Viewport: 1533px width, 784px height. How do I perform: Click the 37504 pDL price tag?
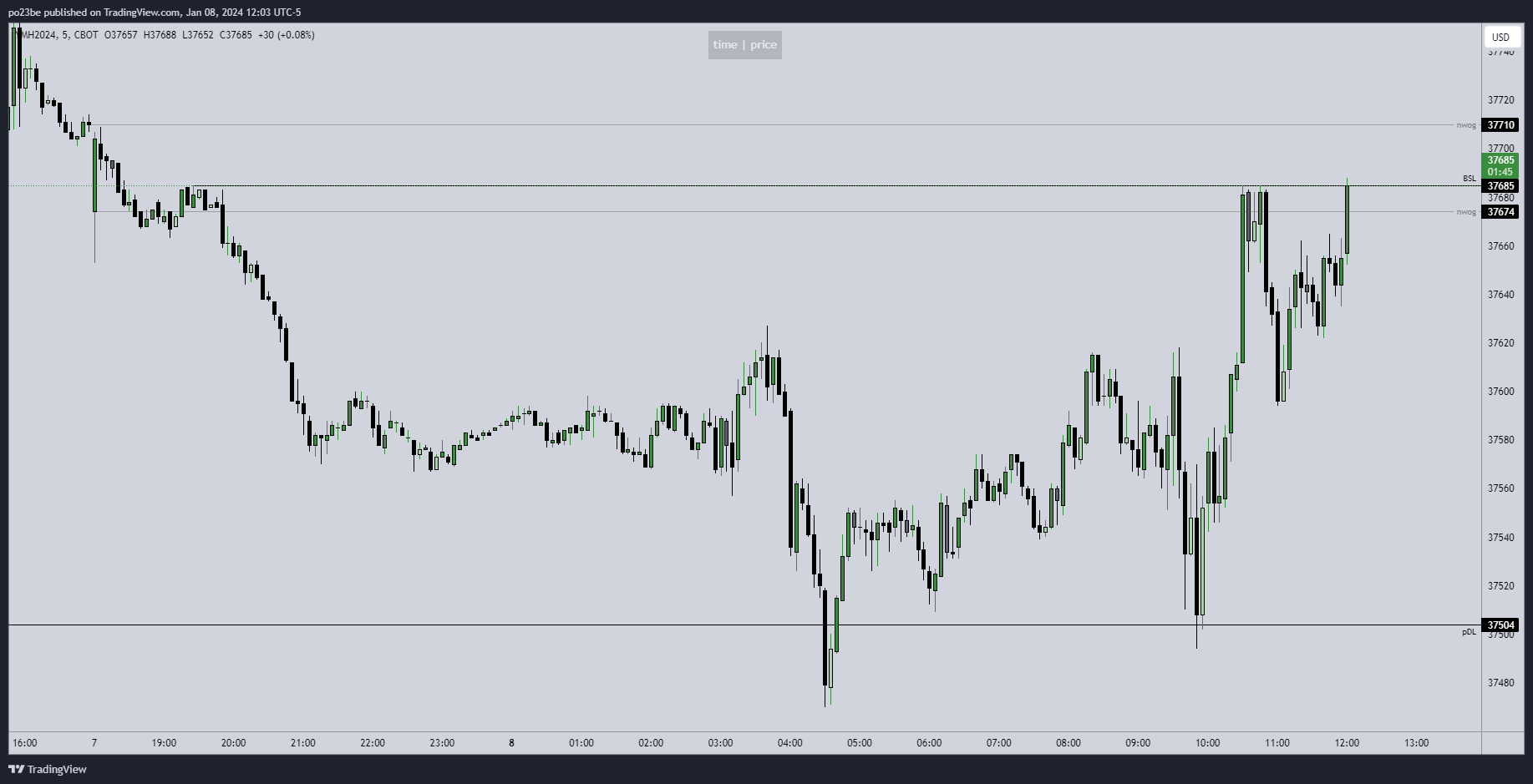coord(1501,625)
